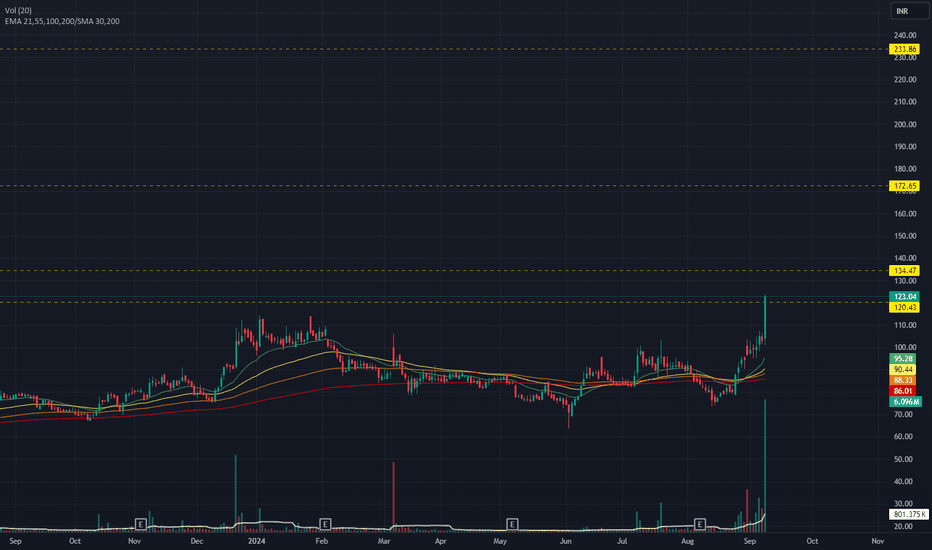This screenshot has width=932, height=550.
Task: Open the earnings marker E near November
Action: tap(140, 524)
